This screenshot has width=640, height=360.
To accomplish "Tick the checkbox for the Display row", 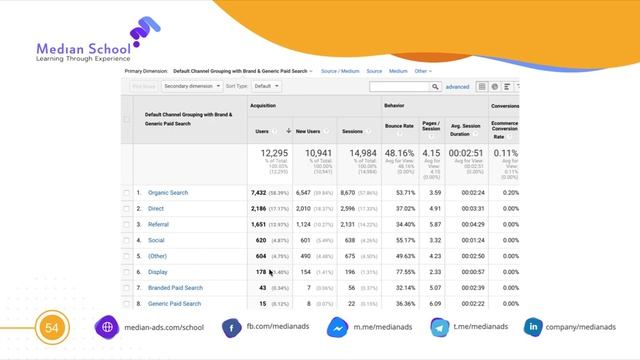I will click(127, 272).
